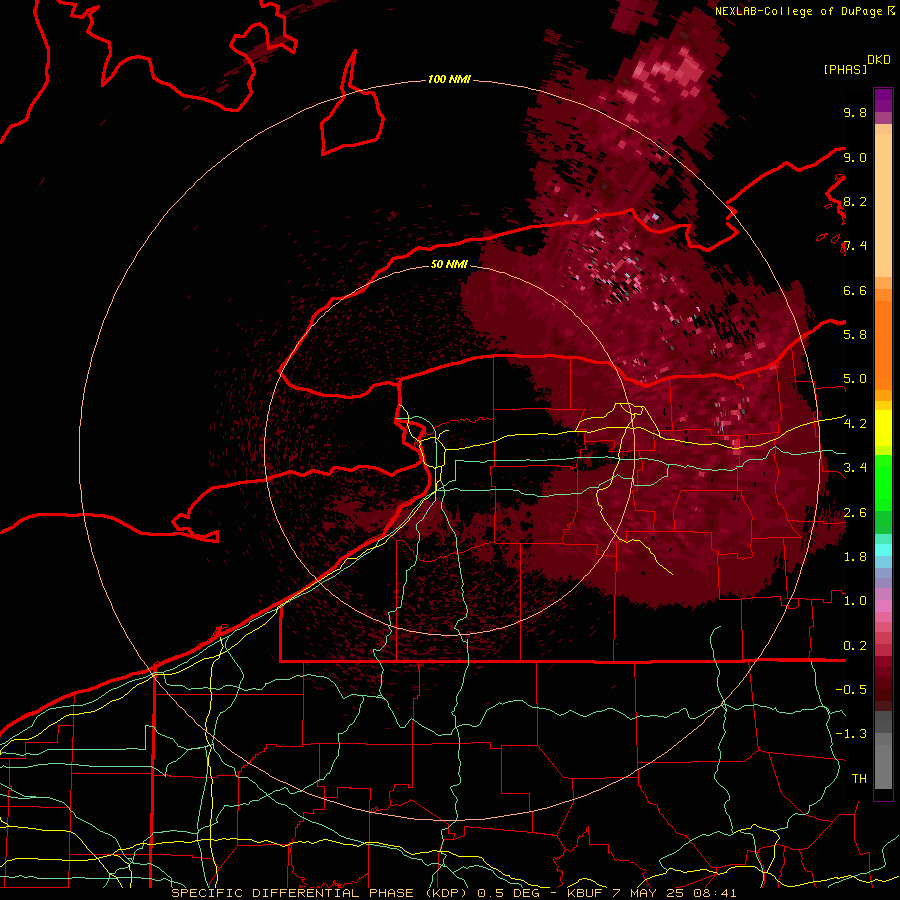Select the 5.0 scale value
The image size is (900, 900).
click(x=855, y=379)
